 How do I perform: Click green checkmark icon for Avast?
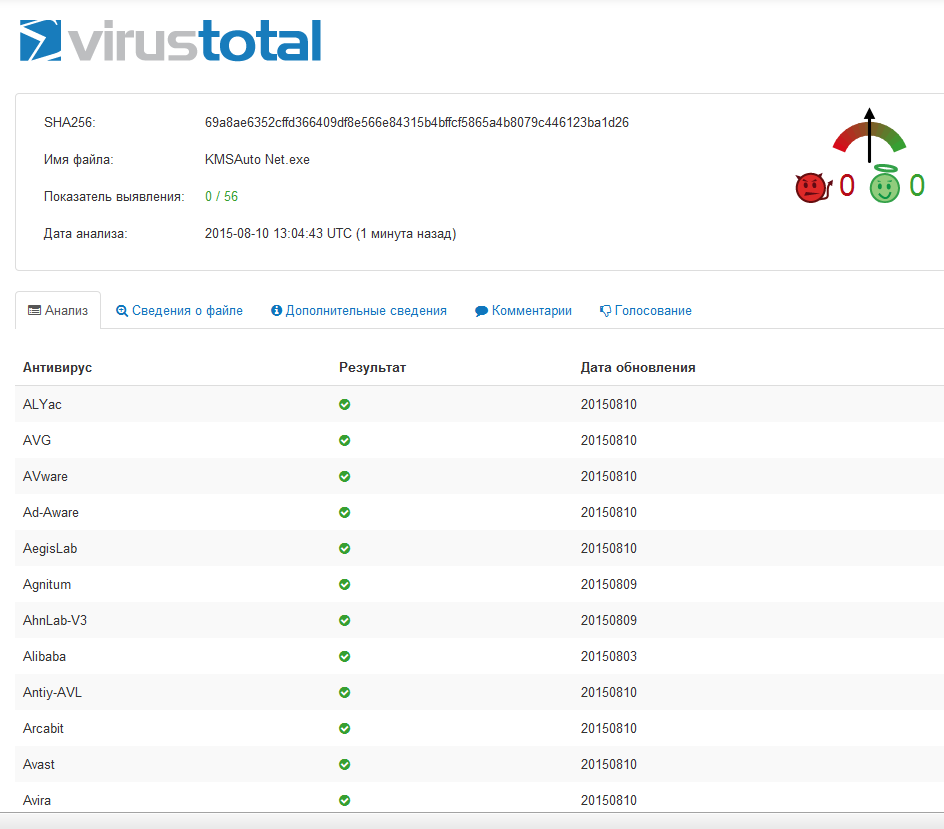click(345, 765)
